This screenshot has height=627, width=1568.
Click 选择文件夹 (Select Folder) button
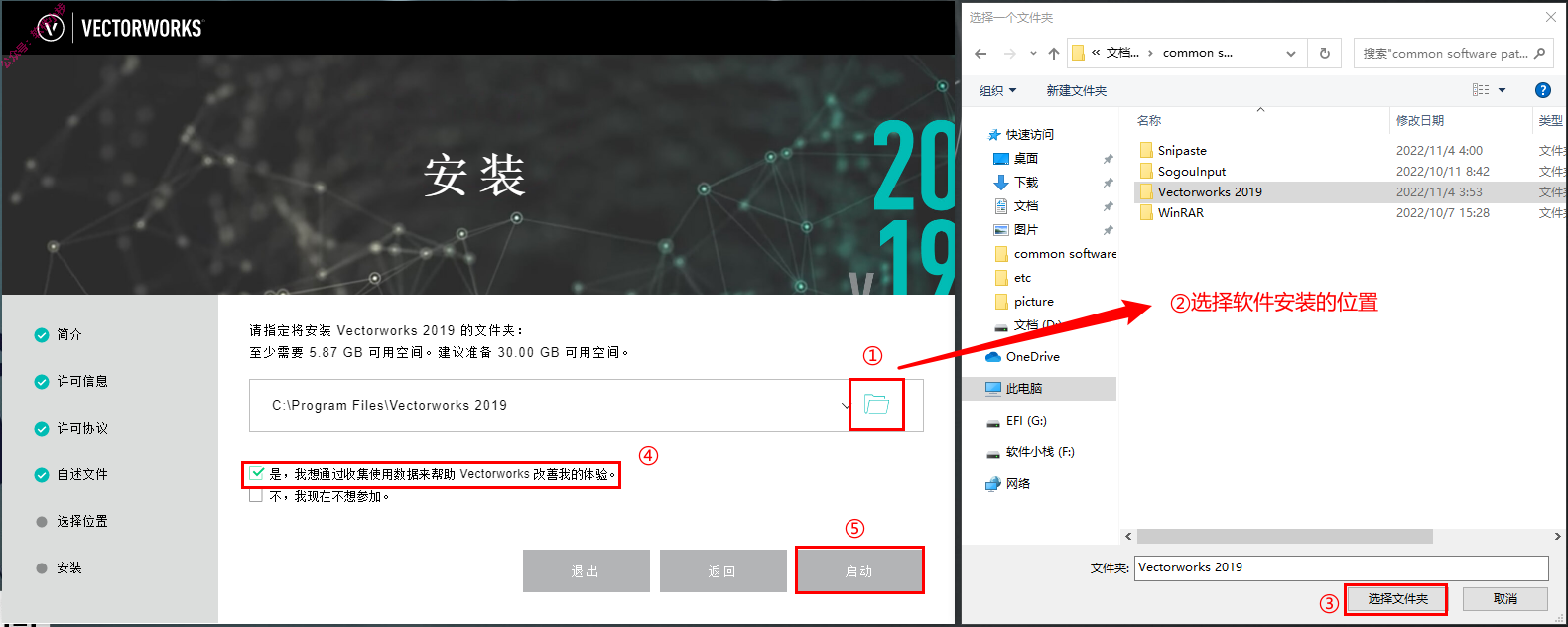pyautogui.click(x=1397, y=599)
